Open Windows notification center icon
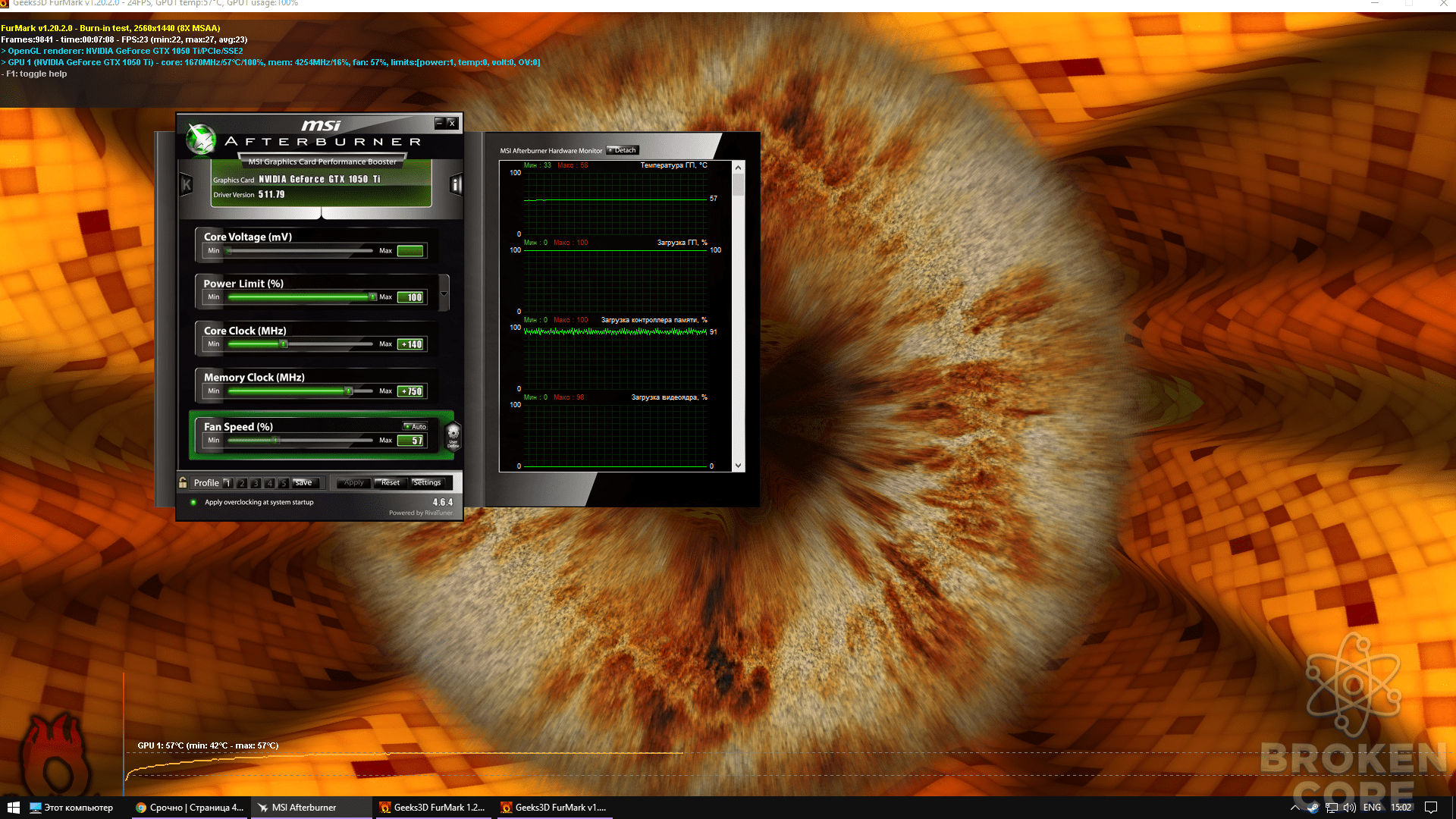 coord(1431,808)
